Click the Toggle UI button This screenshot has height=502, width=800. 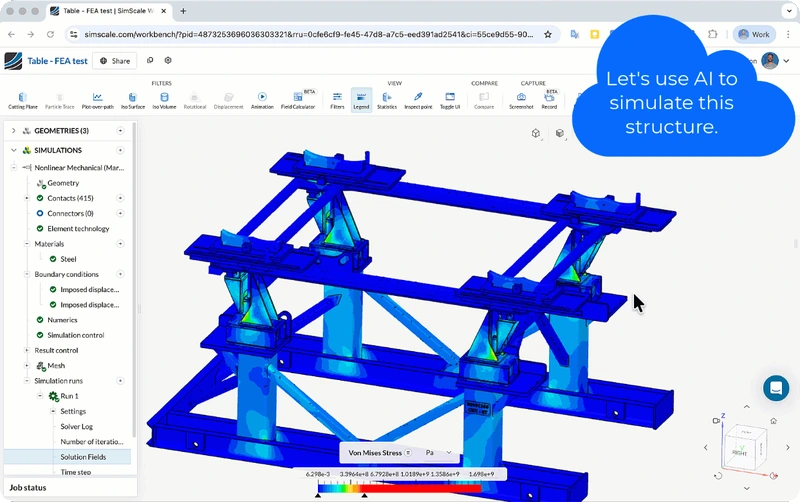(x=450, y=100)
